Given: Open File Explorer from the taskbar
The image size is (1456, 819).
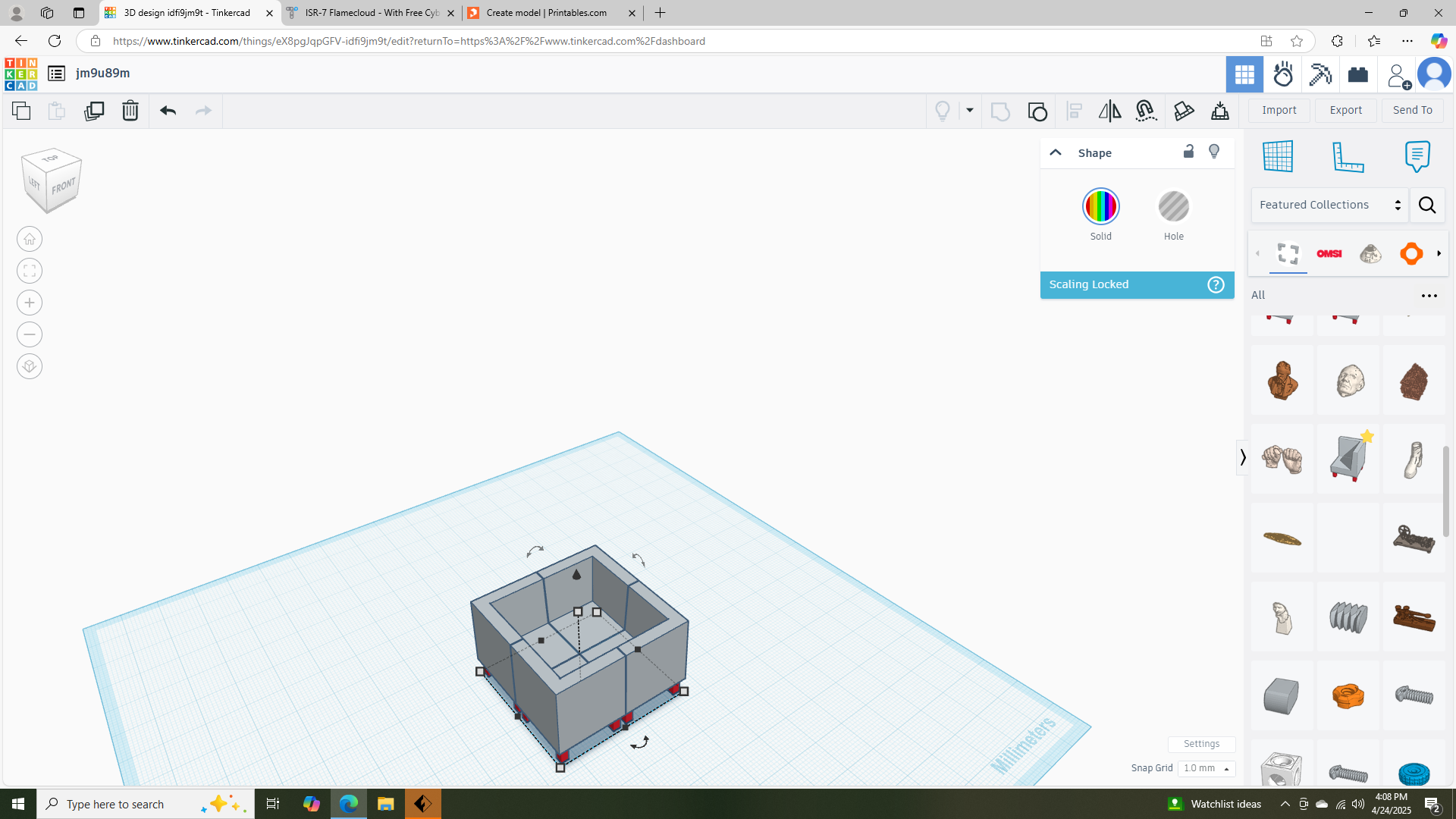Looking at the screenshot, I should click(x=385, y=804).
